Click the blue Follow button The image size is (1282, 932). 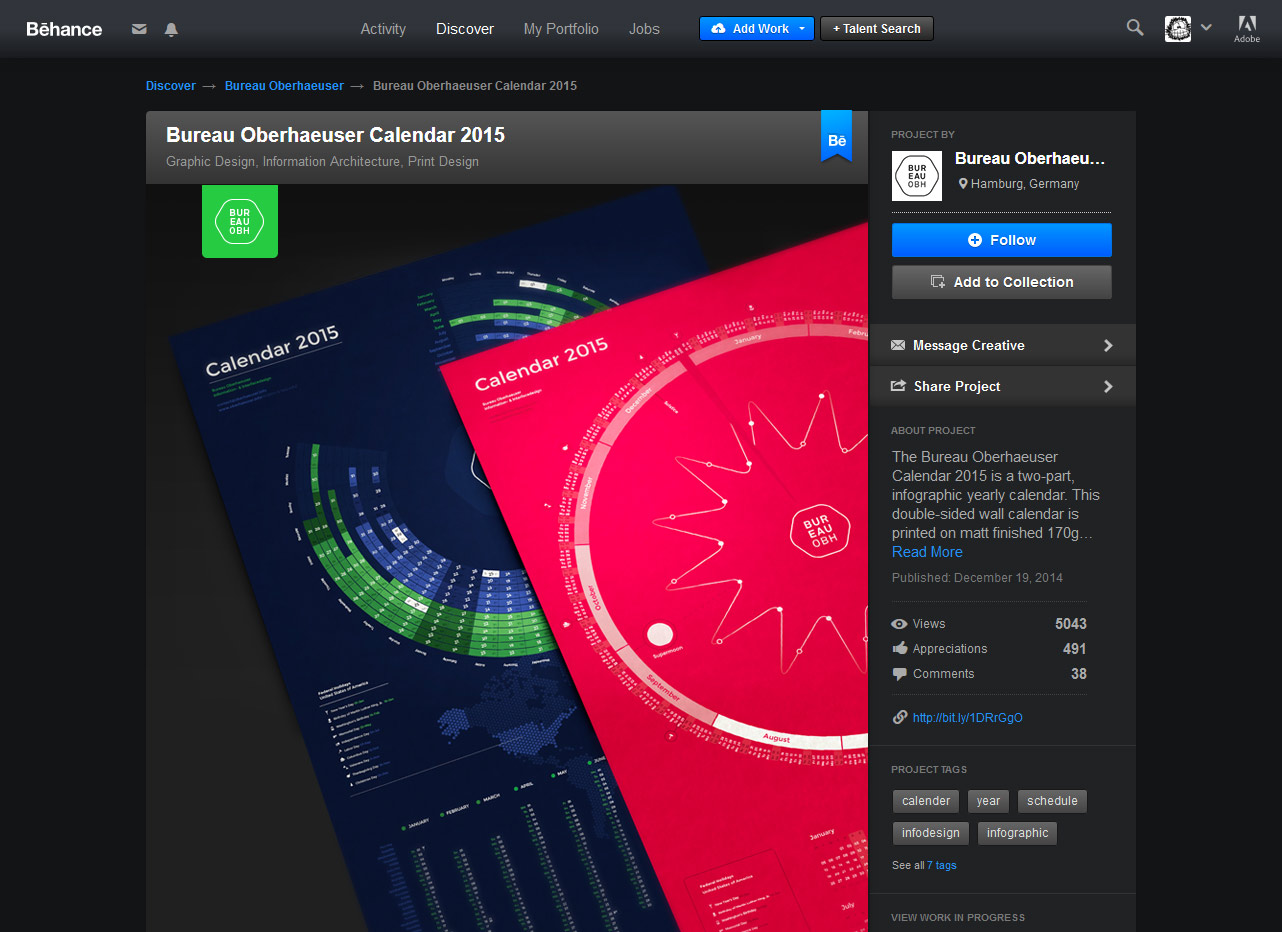(1001, 240)
